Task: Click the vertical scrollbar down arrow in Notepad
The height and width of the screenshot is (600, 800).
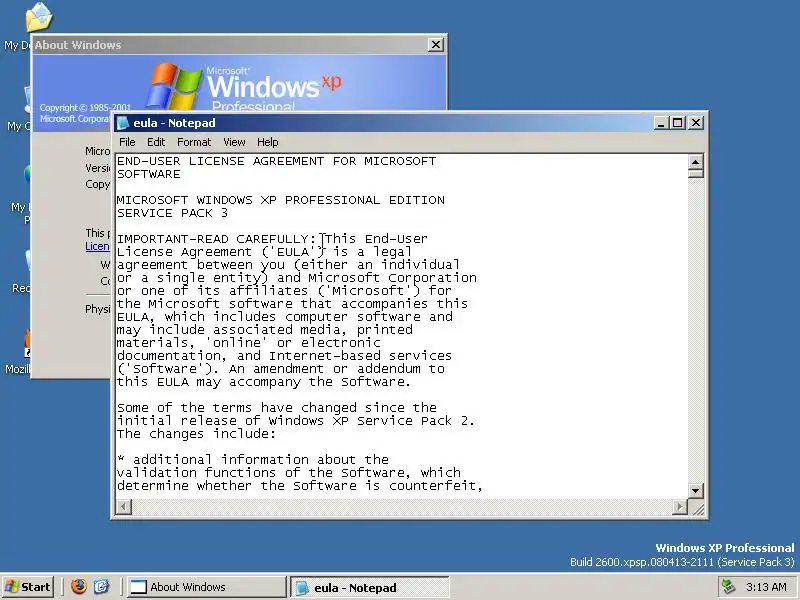Action: pyautogui.click(x=695, y=491)
